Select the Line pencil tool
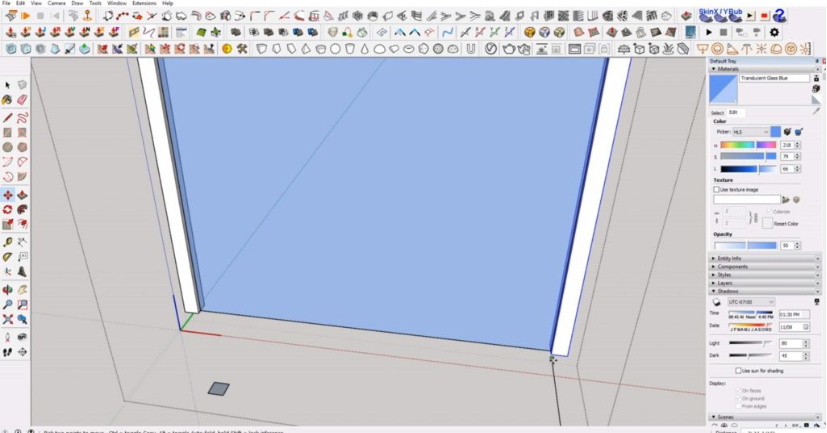Viewport: 827px width, 433px height. point(7,118)
